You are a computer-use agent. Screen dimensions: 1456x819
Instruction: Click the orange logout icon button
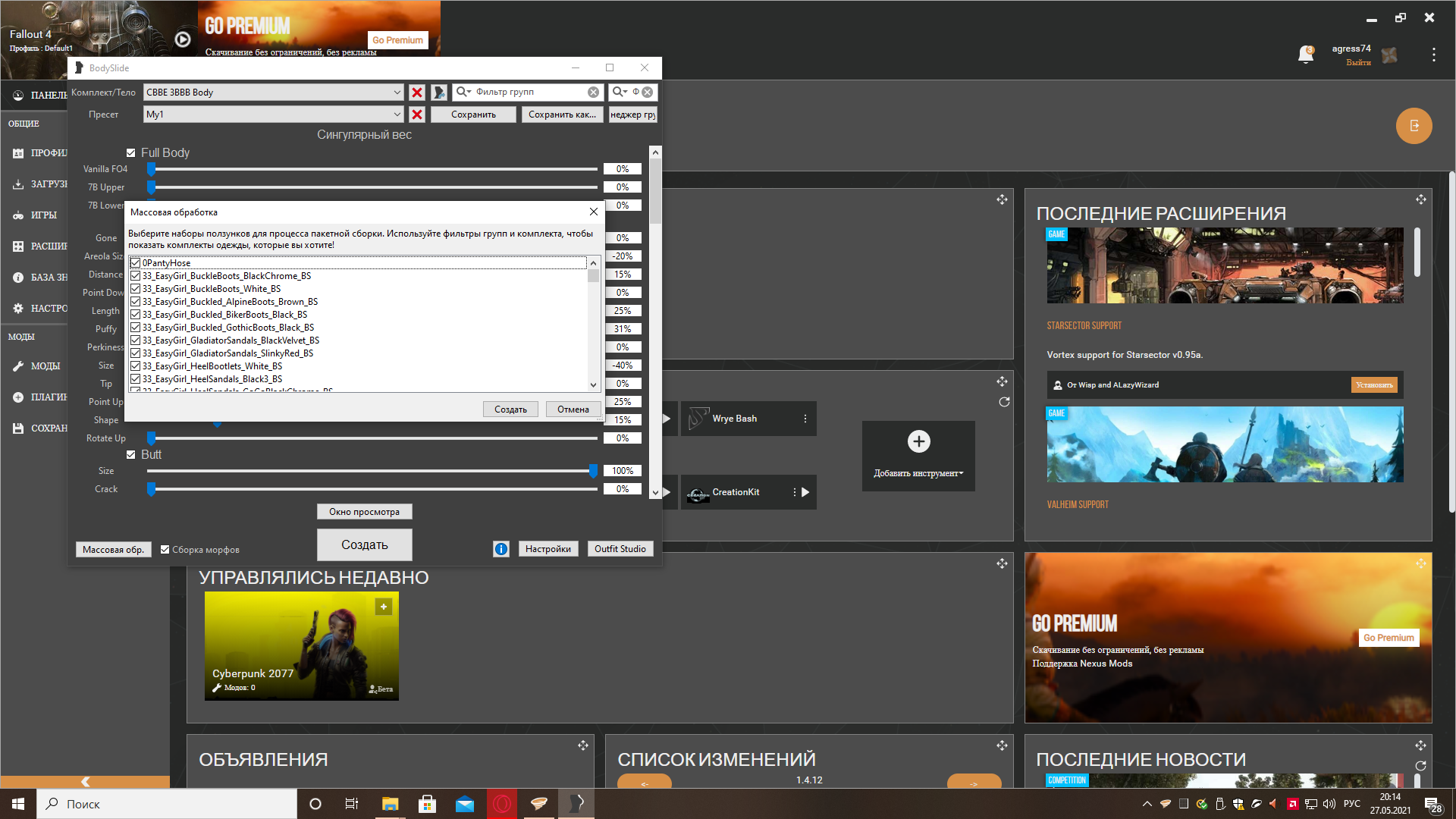[x=1414, y=126]
